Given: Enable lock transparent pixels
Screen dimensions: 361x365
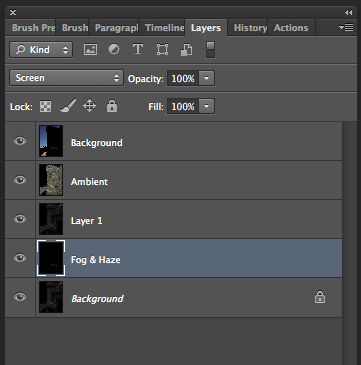Looking at the screenshot, I should [46, 107].
